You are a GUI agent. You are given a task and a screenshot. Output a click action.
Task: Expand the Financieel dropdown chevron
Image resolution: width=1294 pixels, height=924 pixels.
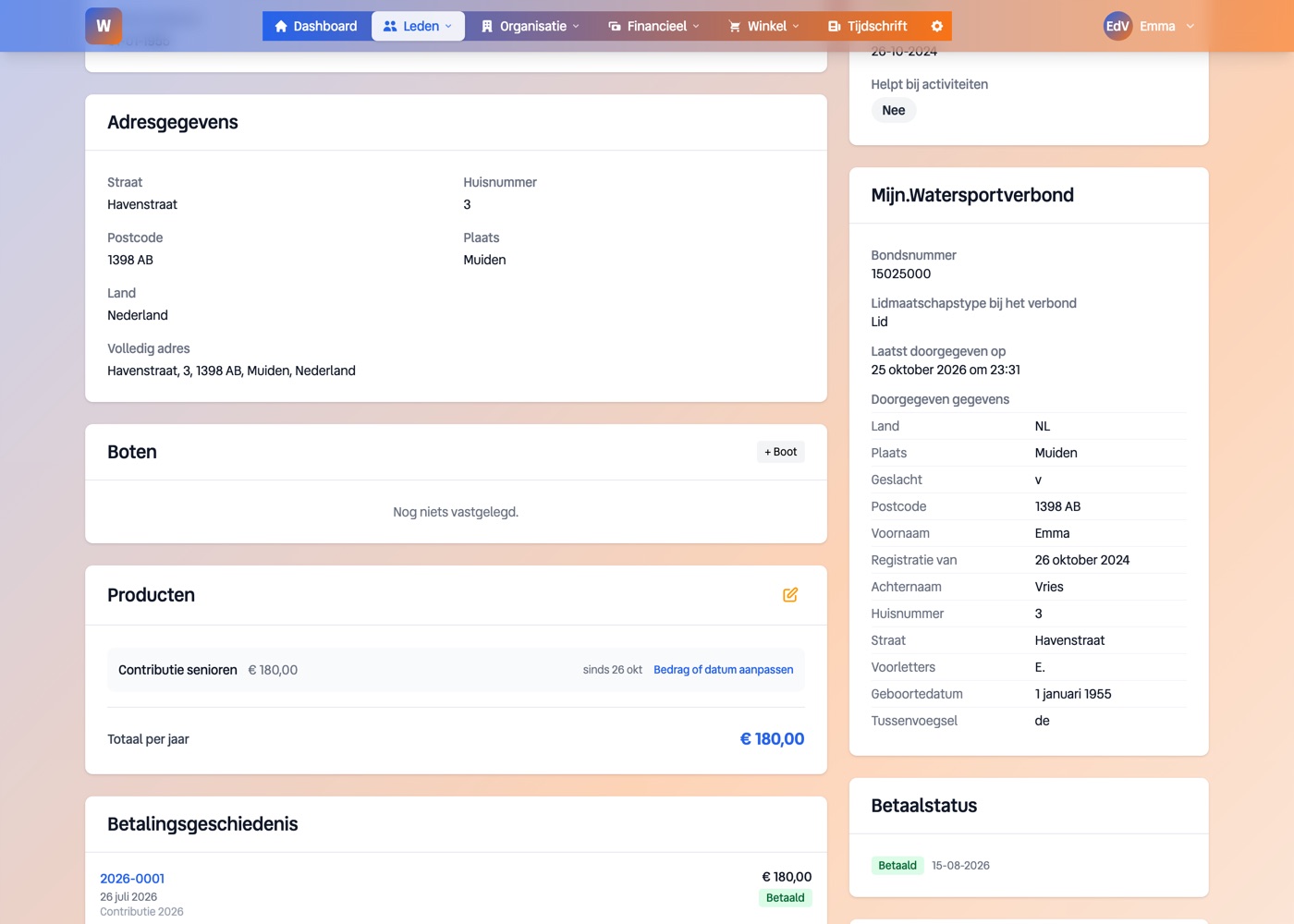coord(696,26)
